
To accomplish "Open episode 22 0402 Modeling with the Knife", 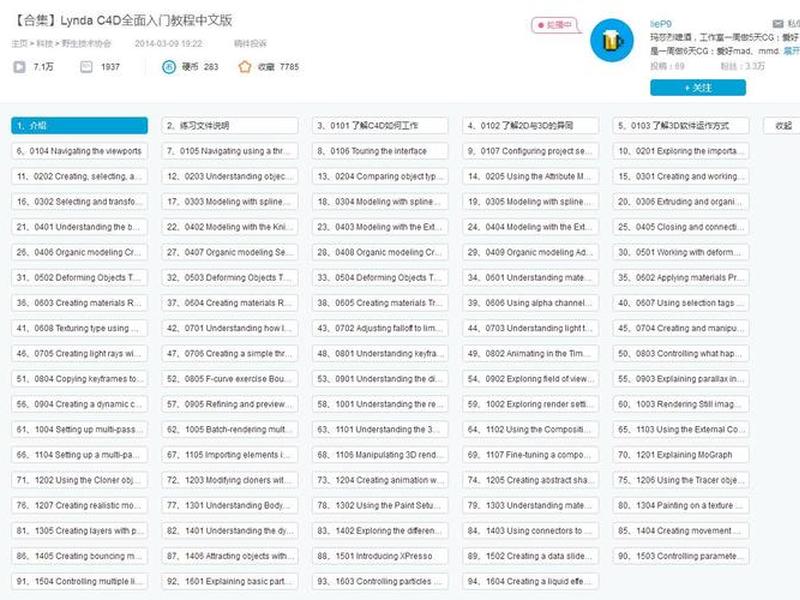I will click(x=230, y=227).
